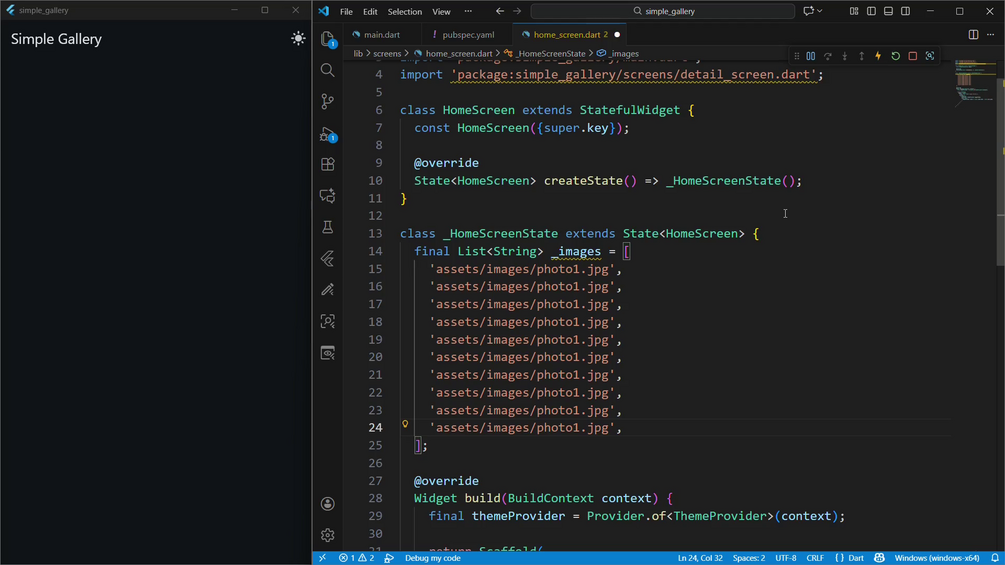Open Customize Layout icon
The height and width of the screenshot is (565, 1005).
pos(854,11)
